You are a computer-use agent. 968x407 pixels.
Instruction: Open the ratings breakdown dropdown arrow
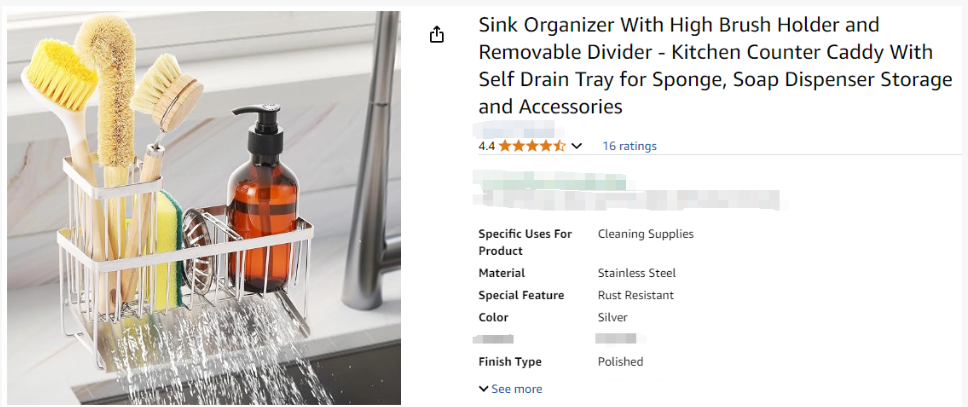576,146
